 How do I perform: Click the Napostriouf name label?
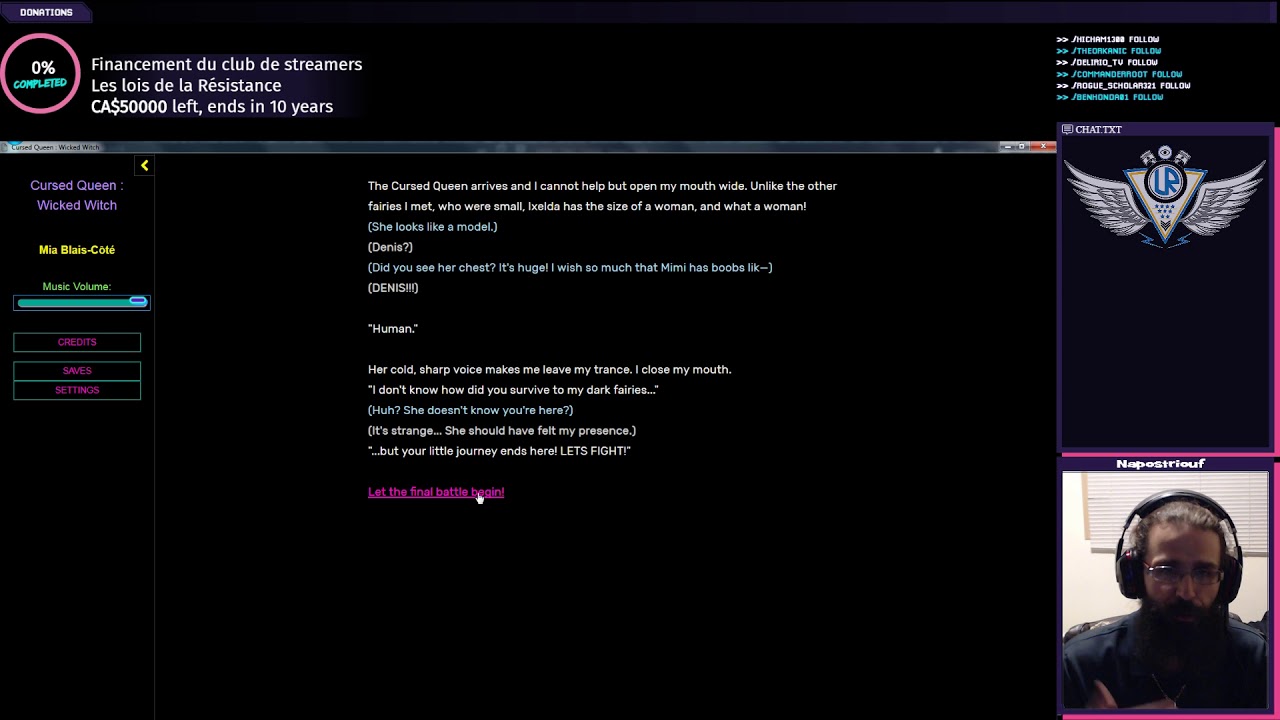[1160, 464]
